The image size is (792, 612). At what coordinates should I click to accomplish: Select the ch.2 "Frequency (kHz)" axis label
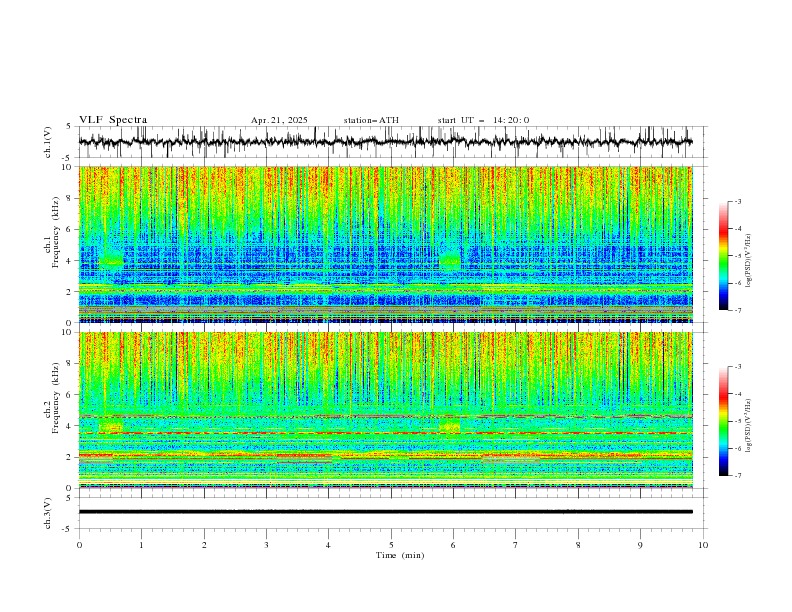click(55, 398)
